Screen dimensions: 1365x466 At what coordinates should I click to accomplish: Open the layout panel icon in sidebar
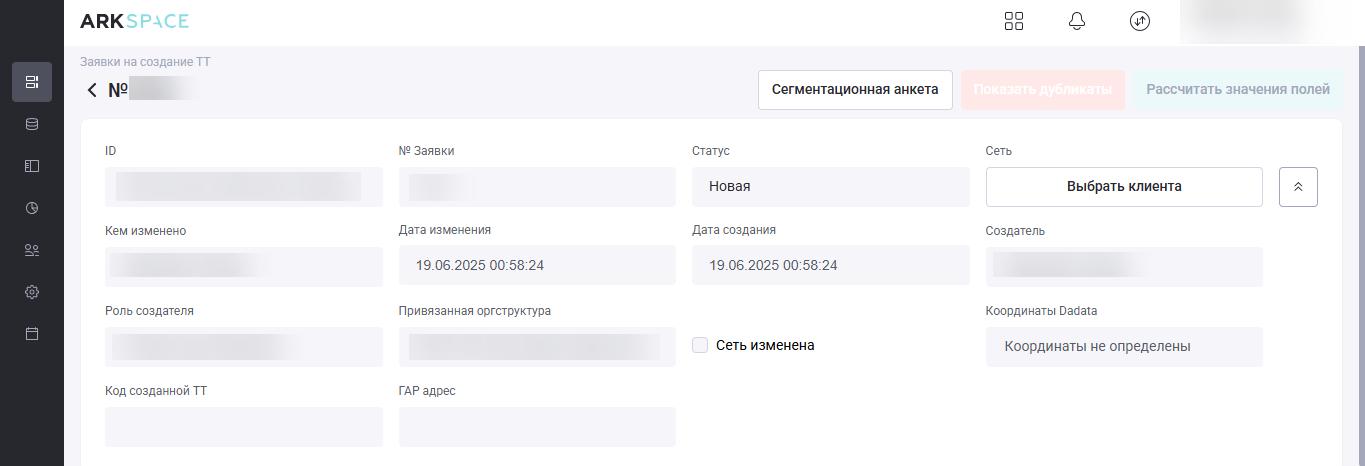pyautogui.click(x=32, y=166)
